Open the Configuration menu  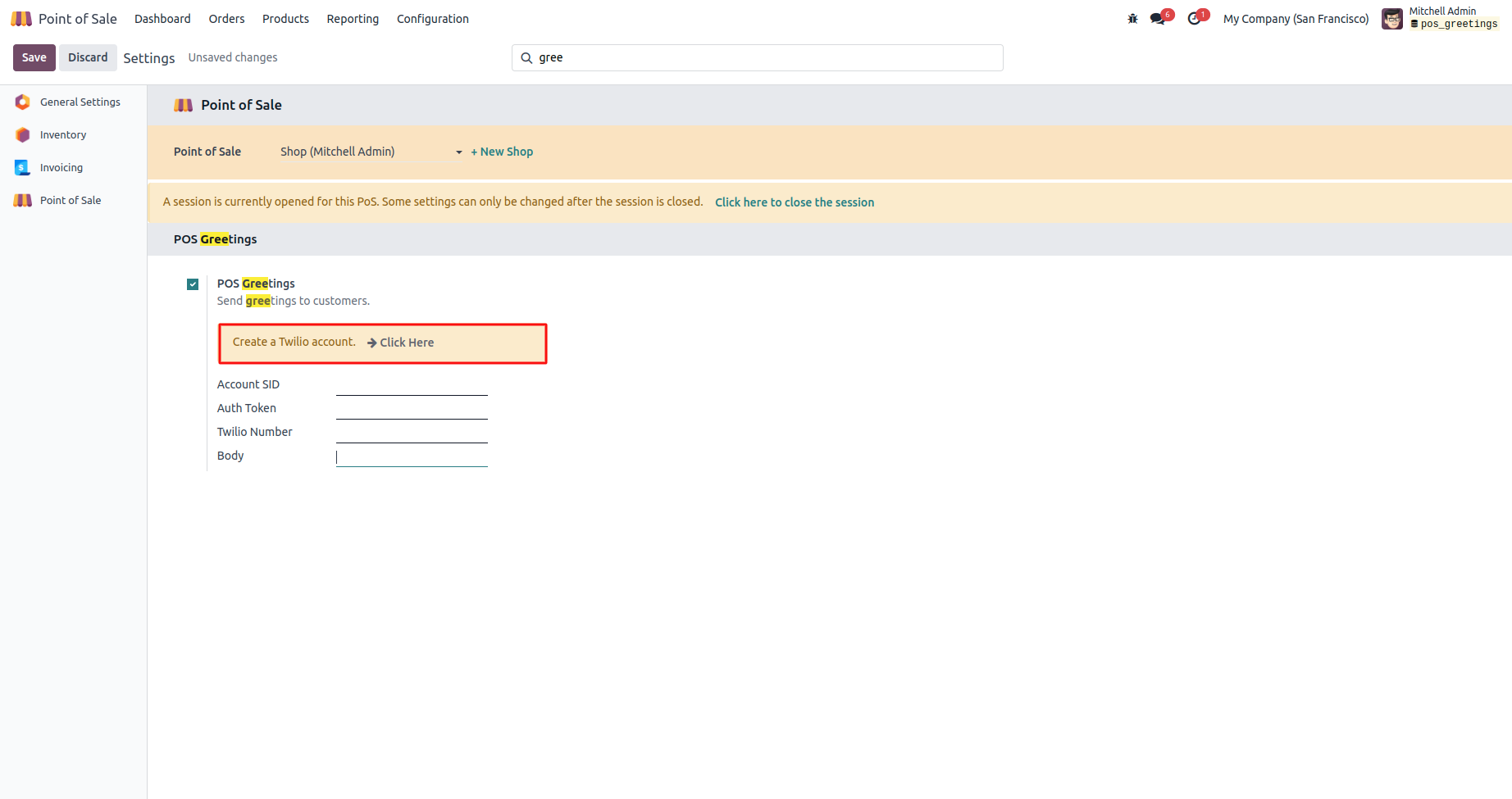(433, 18)
